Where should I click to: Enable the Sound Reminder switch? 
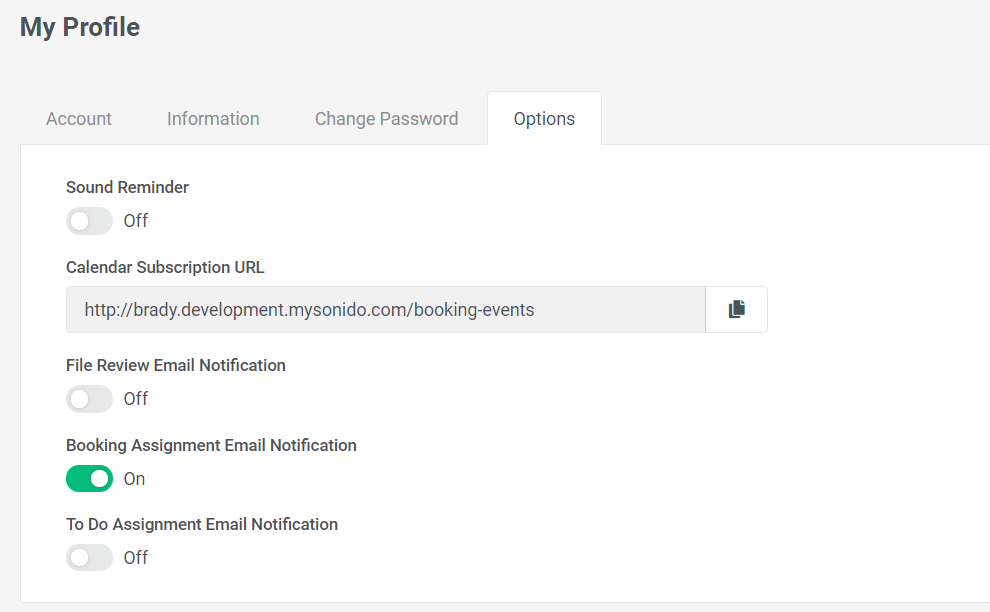tap(90, 221)
